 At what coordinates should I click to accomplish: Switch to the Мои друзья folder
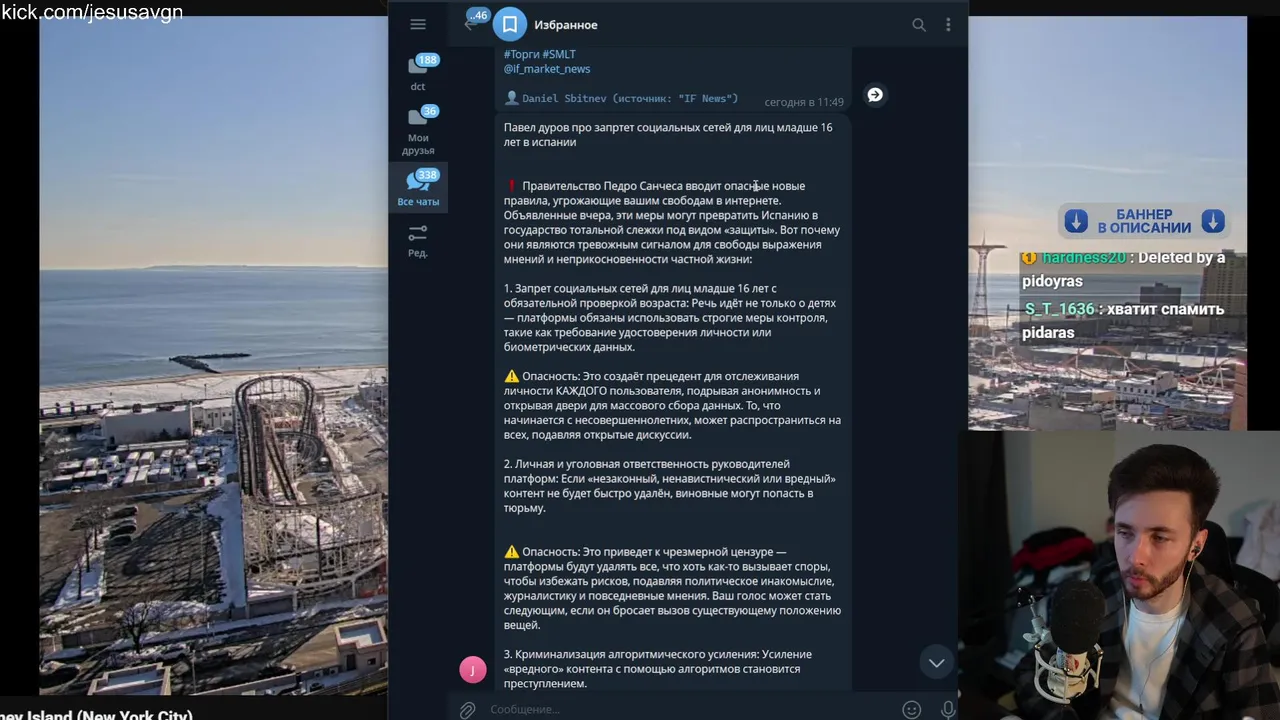pos(418,131)
